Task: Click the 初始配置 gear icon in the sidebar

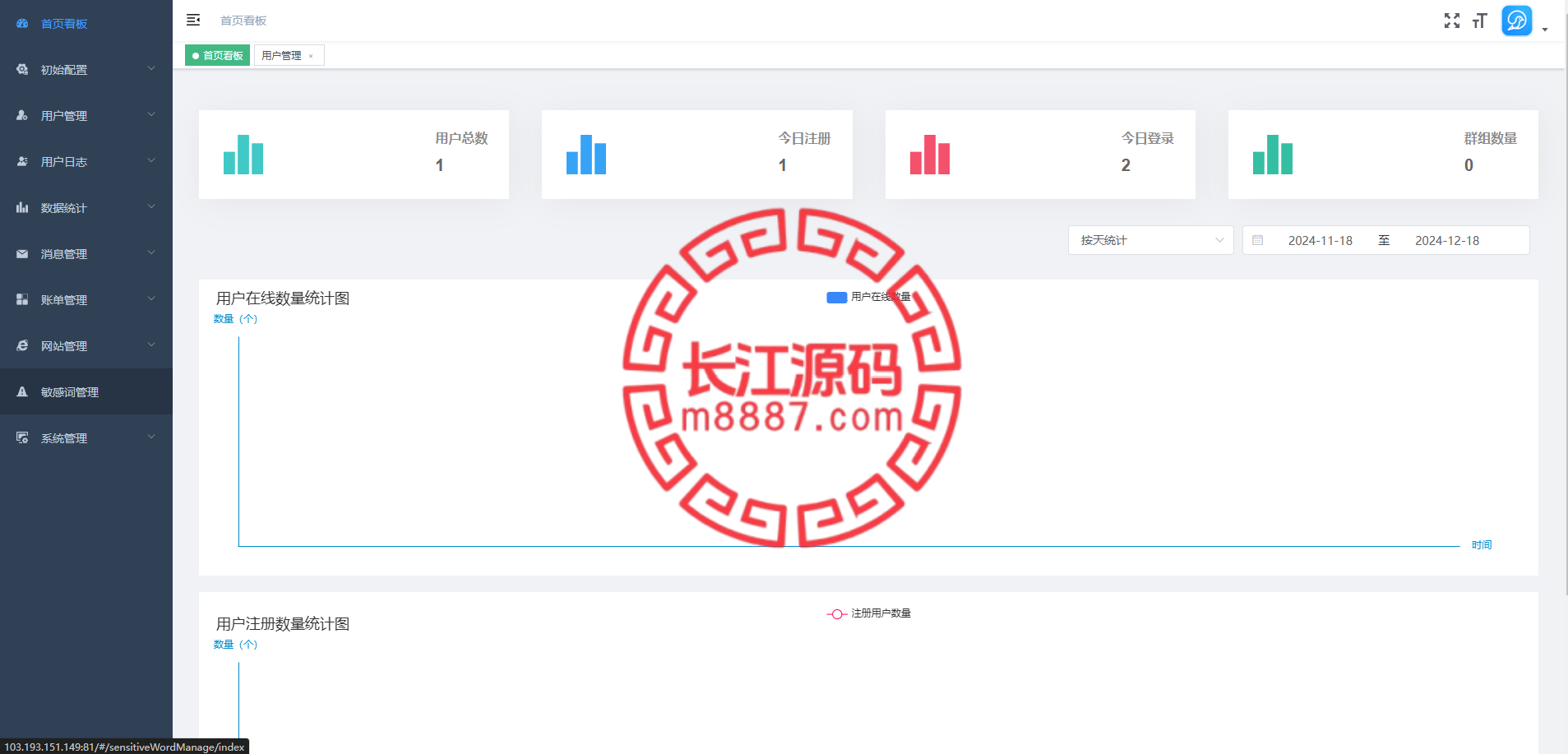Action: tap(22, 70)
